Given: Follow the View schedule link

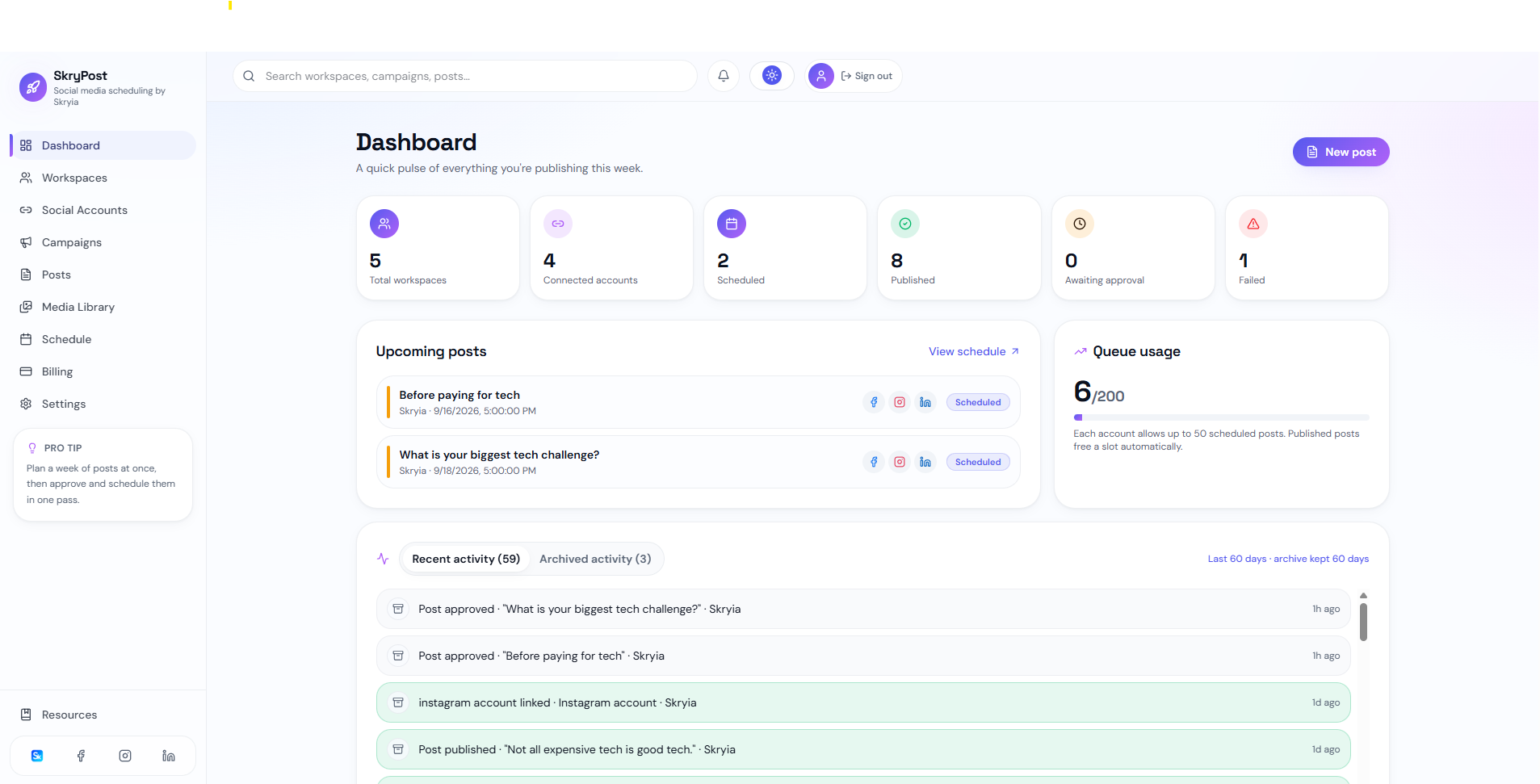Looking at the screenshot, I should pos(974,351).
